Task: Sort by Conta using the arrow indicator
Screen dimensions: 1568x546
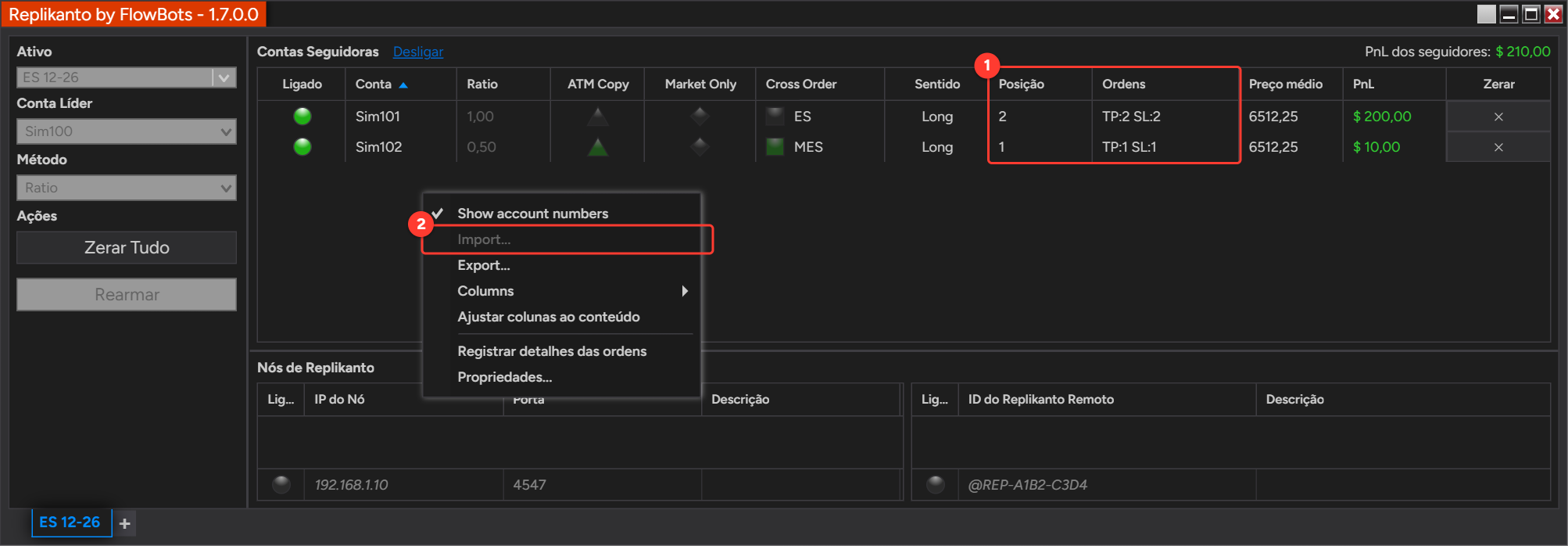Action: pos(403,84)
